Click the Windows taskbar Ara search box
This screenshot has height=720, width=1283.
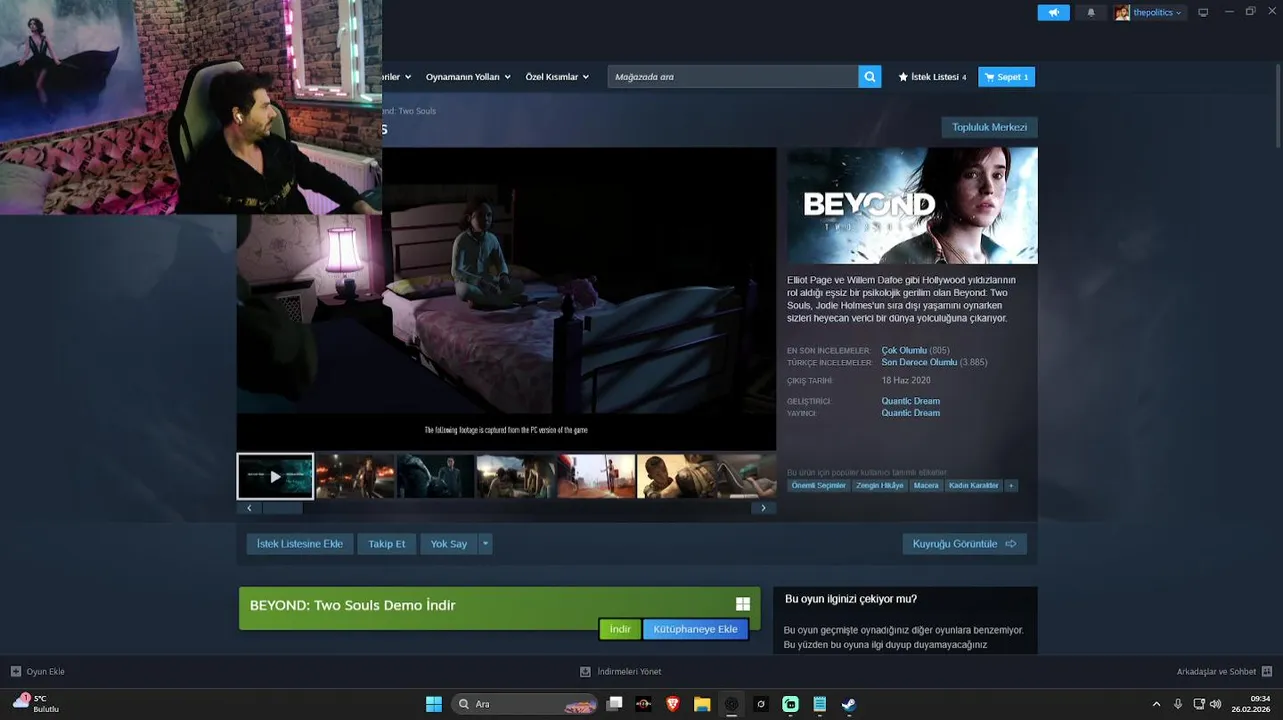pyautogui.click(x=524, y=704)
